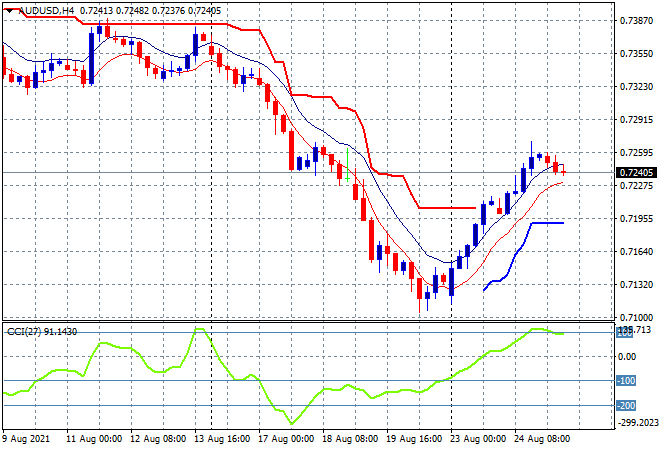Click the 0.71640 price axis label
660x450 pixels.
pyautogui.click(x=636, y=252)
